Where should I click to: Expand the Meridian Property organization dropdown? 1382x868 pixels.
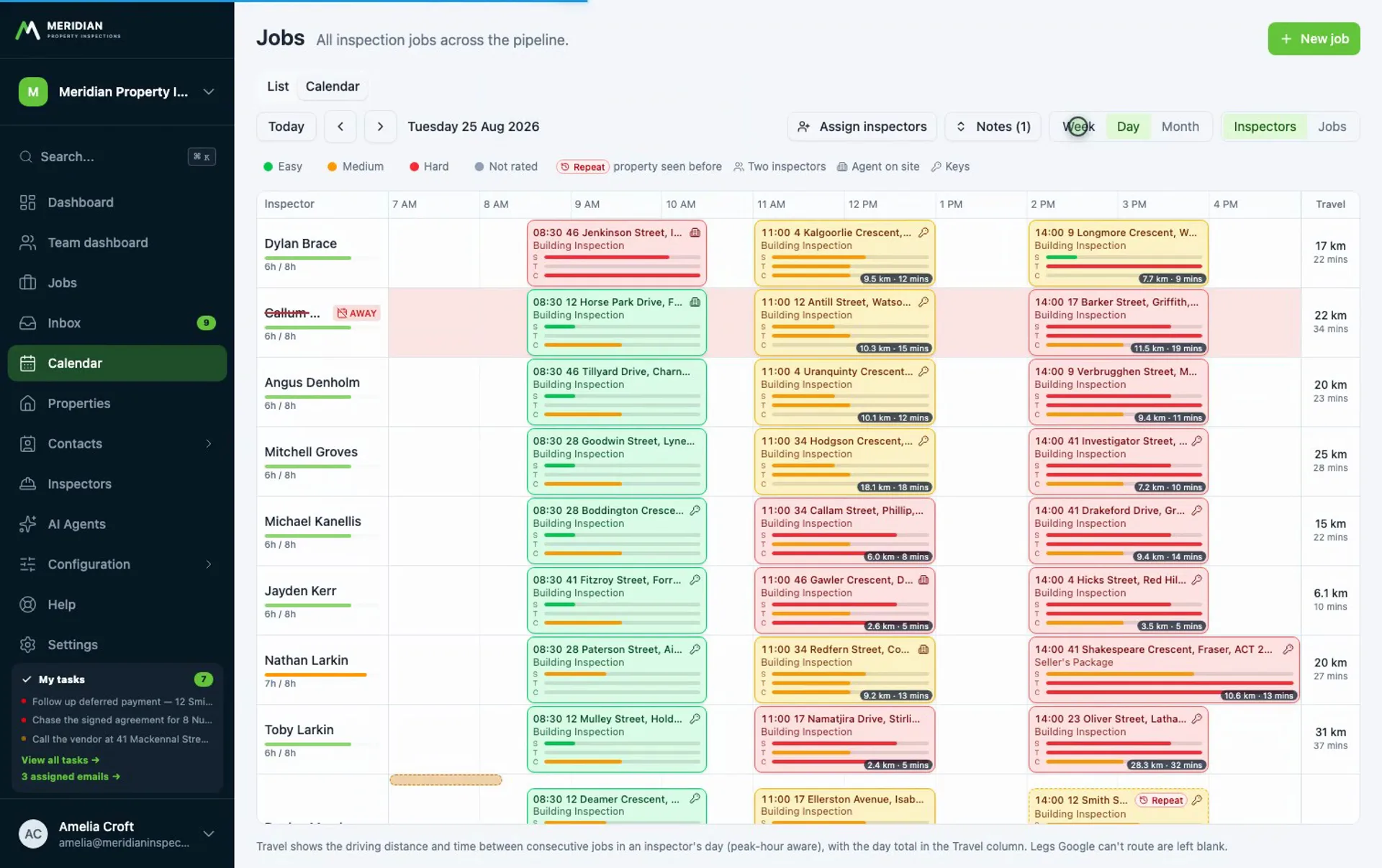(x=208, y=91)
